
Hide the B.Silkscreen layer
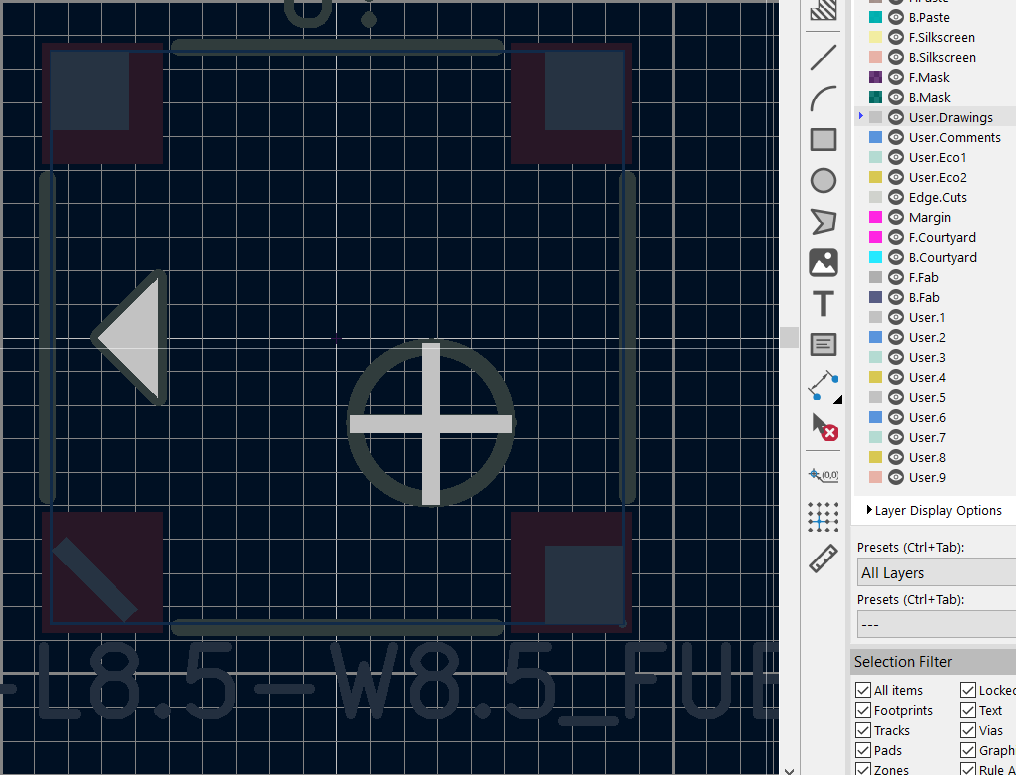point(895,58)
